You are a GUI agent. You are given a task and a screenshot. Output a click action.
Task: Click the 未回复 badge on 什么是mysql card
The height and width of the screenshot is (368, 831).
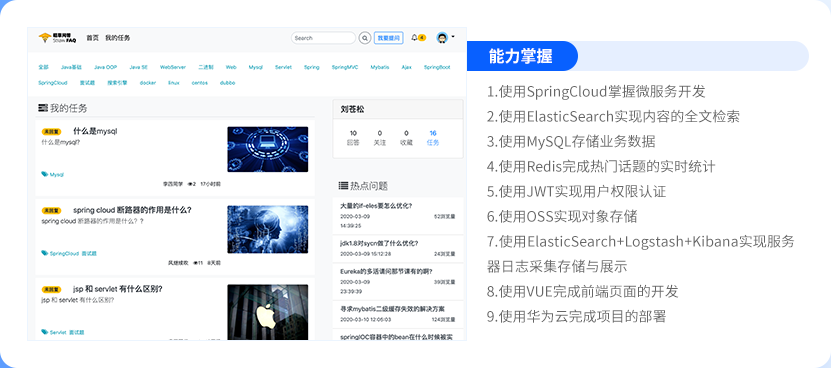[x=51, y=132]
